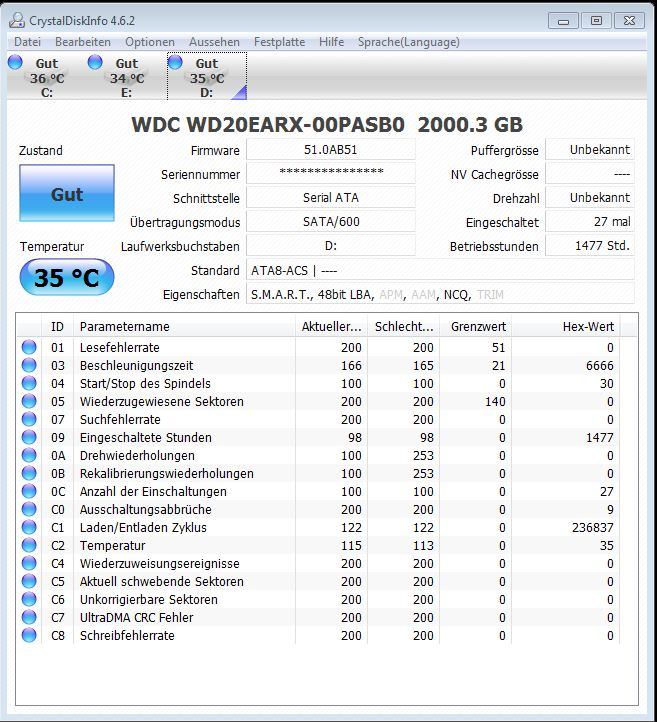This screenshot has height=722, width=657.
Task: Open the Optionen menu
Action: pos(150,42)
